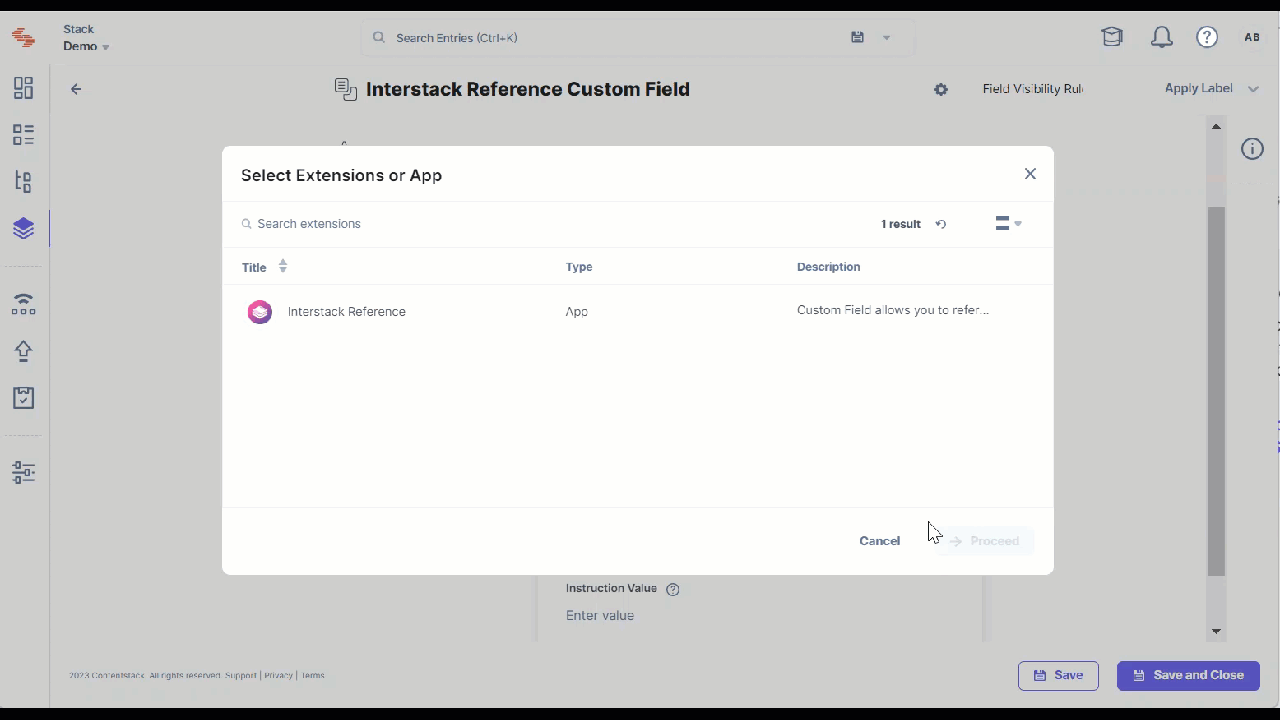Click the Type column header
The height and width of the screenshot is (720, 1280).
tap(579, 267)
